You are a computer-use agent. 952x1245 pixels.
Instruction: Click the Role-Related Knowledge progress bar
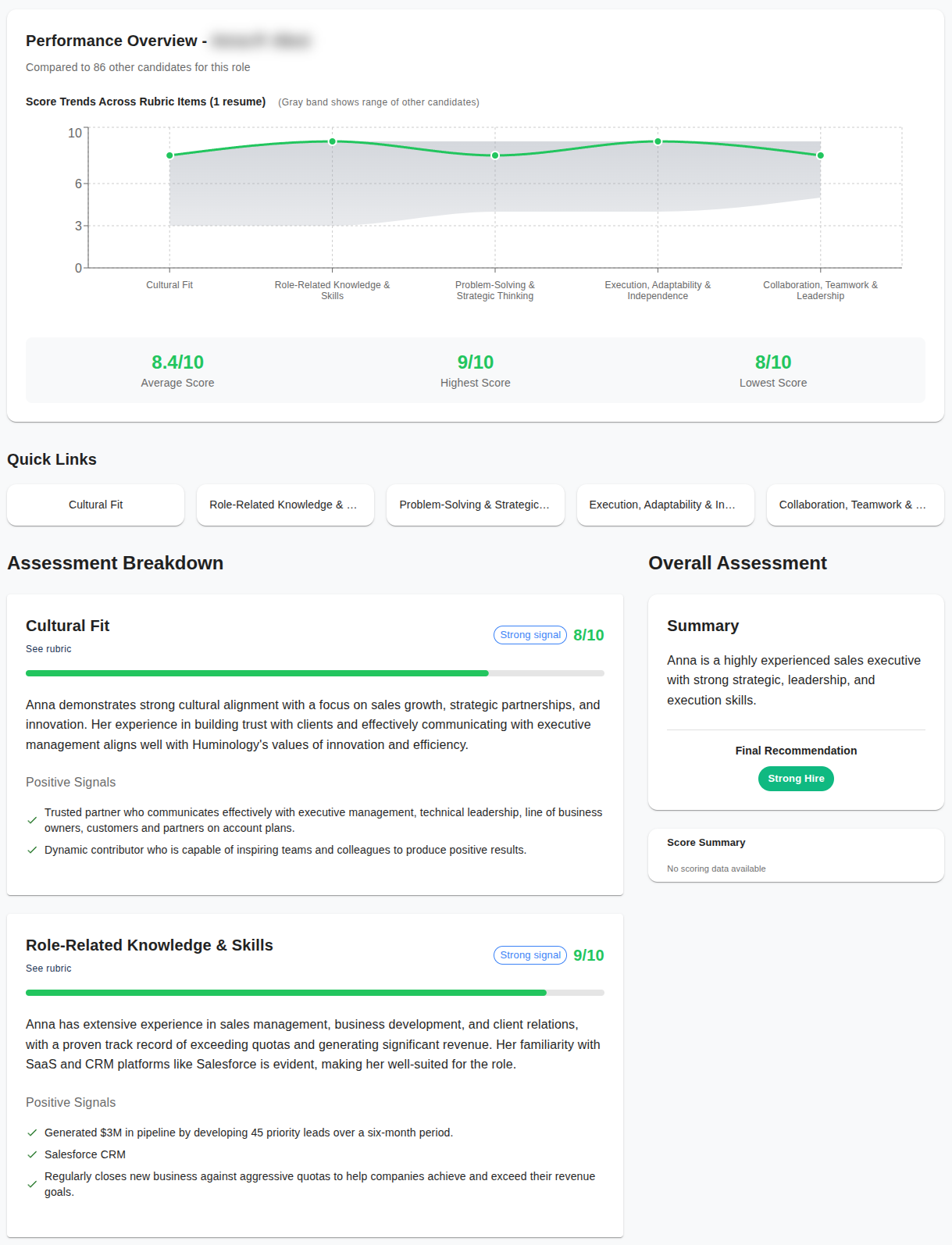pos(315,993)
